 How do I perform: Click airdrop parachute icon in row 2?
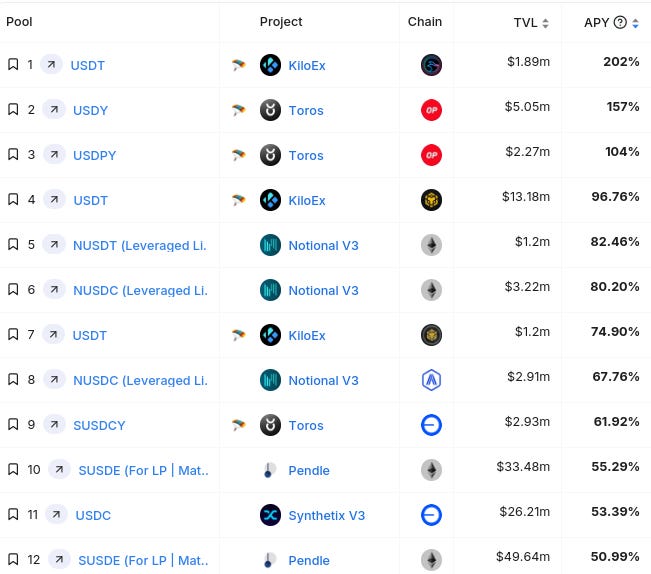(x=239, y=110)
